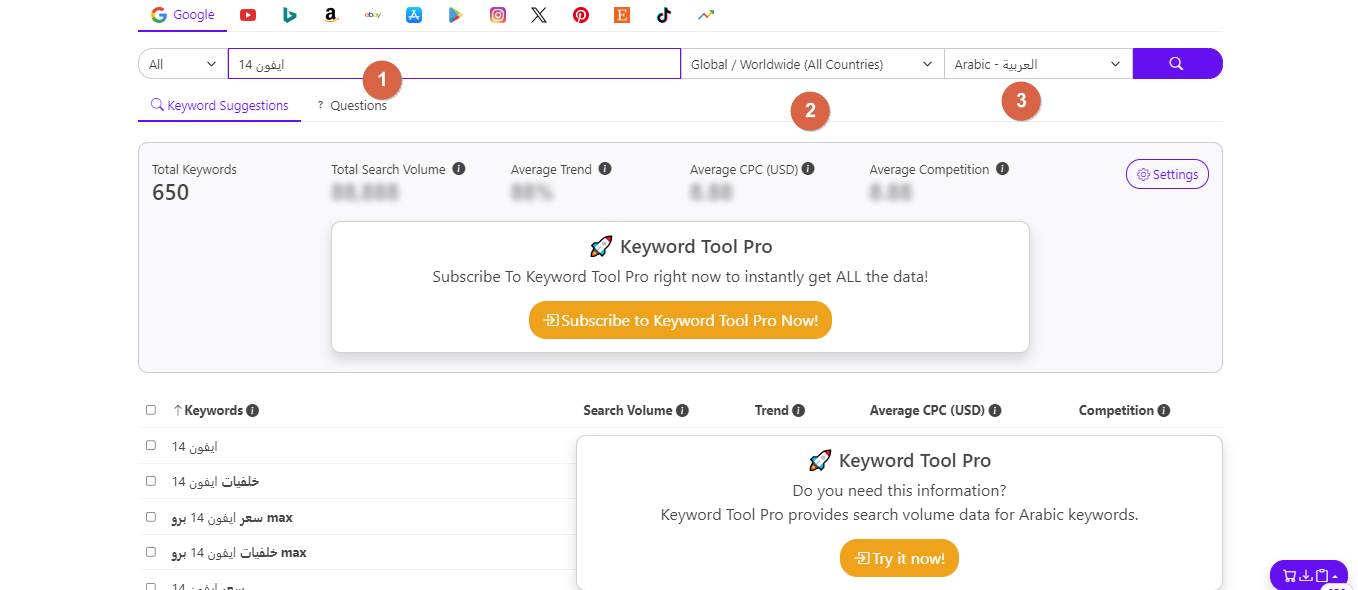Select the Keyword Suggestions tab
The width and height of the screenshot is (1358, 590).
pyautogui.click(x=219, y=105)
